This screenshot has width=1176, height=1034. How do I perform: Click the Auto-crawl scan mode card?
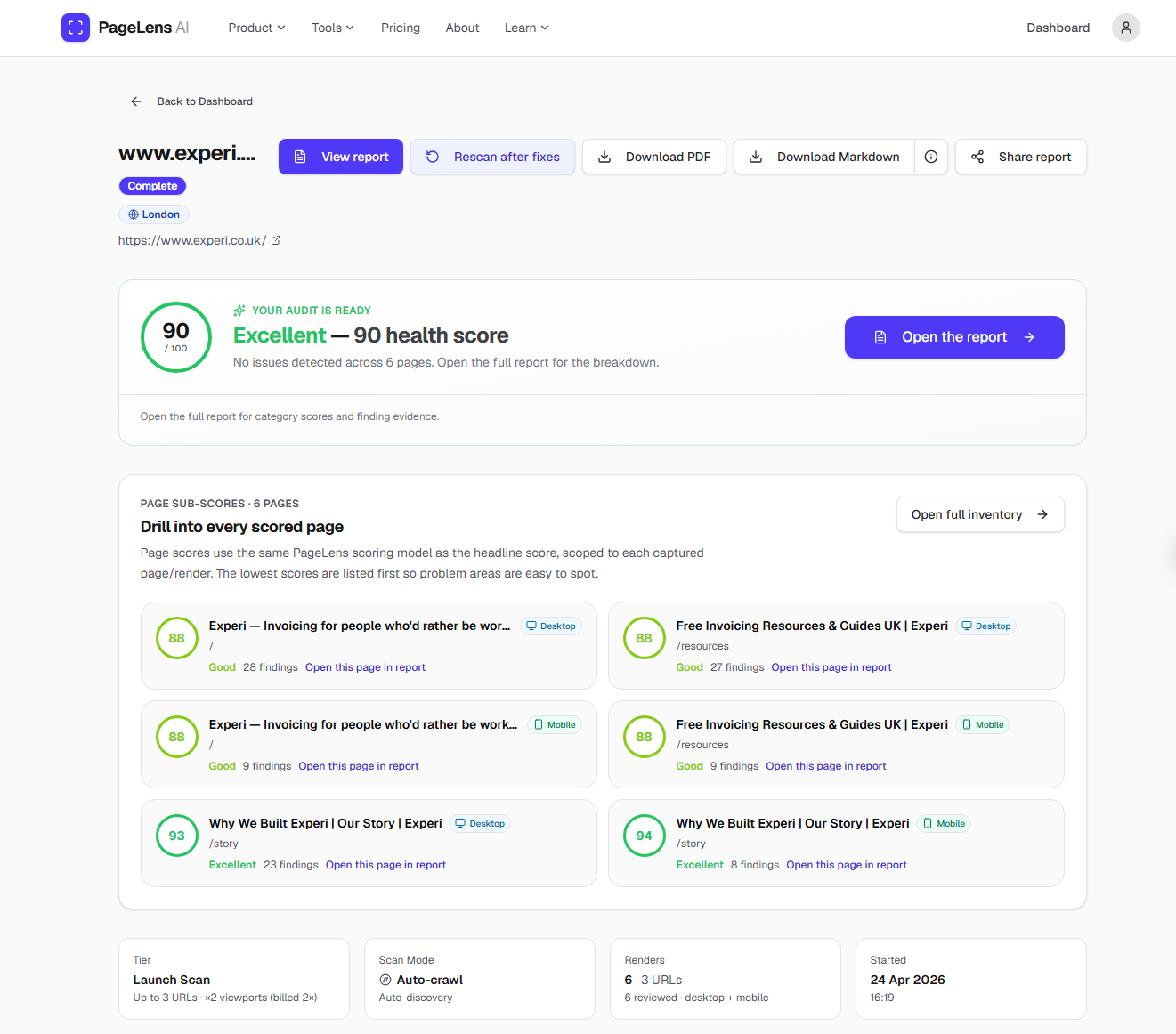[x=480, y=979]
